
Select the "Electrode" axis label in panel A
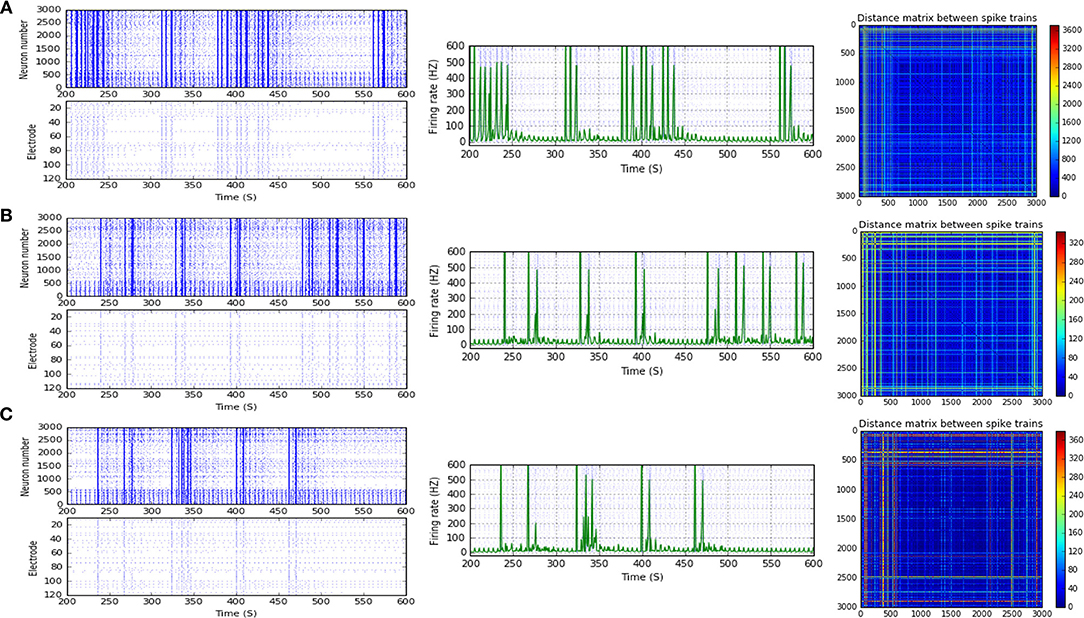coord(32,141)
